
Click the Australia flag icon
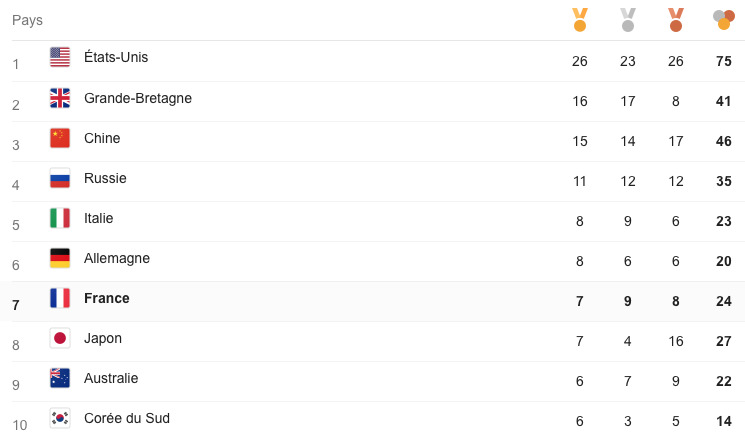(60, 378)
